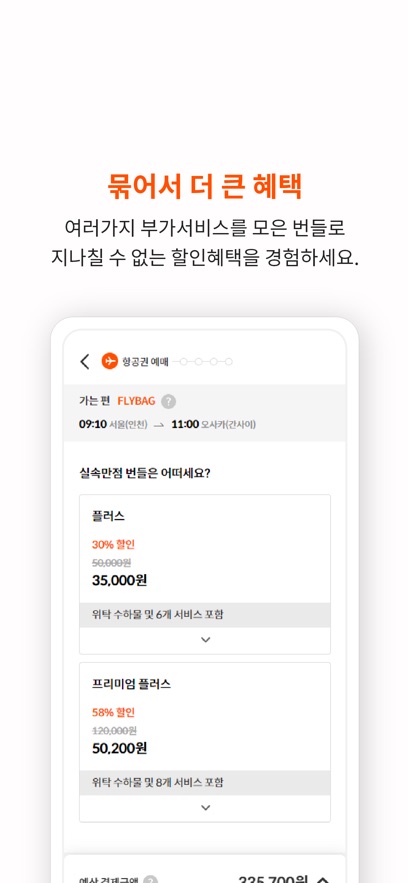Expand the 플러스 bundle details chevron

click(x=205, y=640)
